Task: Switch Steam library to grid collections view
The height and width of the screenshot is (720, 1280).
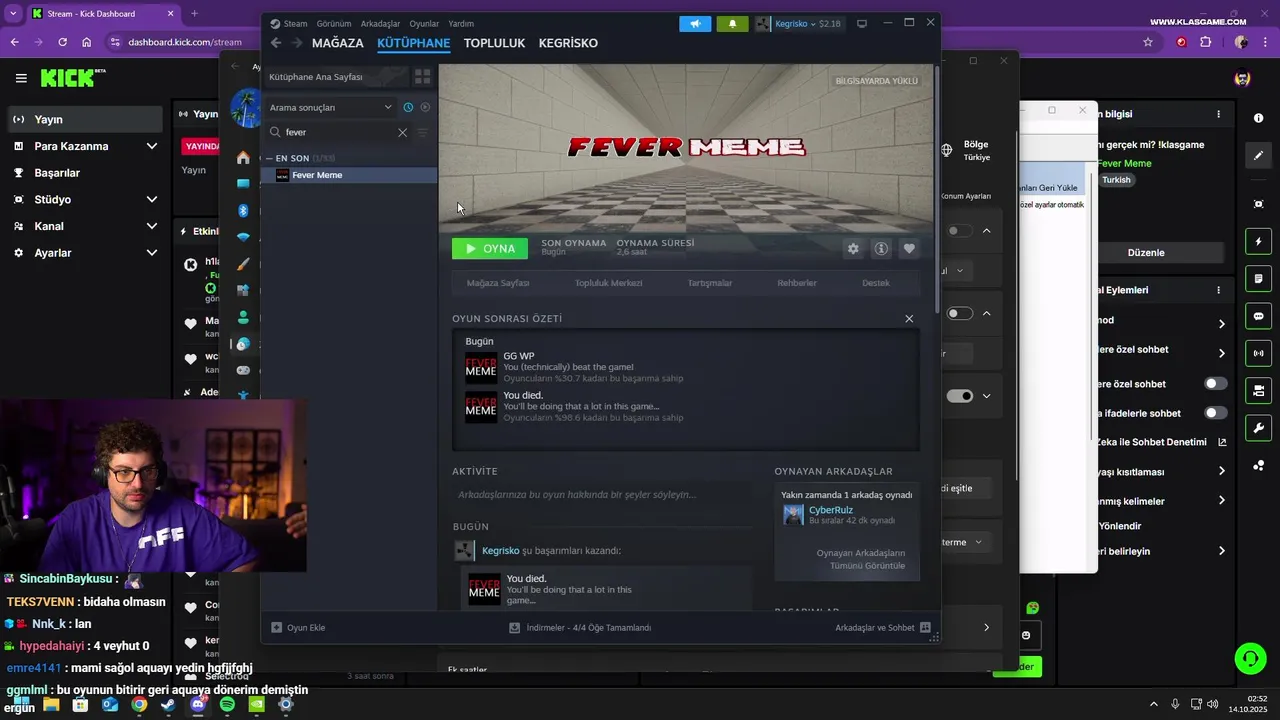Action: (x=422, y=77)
